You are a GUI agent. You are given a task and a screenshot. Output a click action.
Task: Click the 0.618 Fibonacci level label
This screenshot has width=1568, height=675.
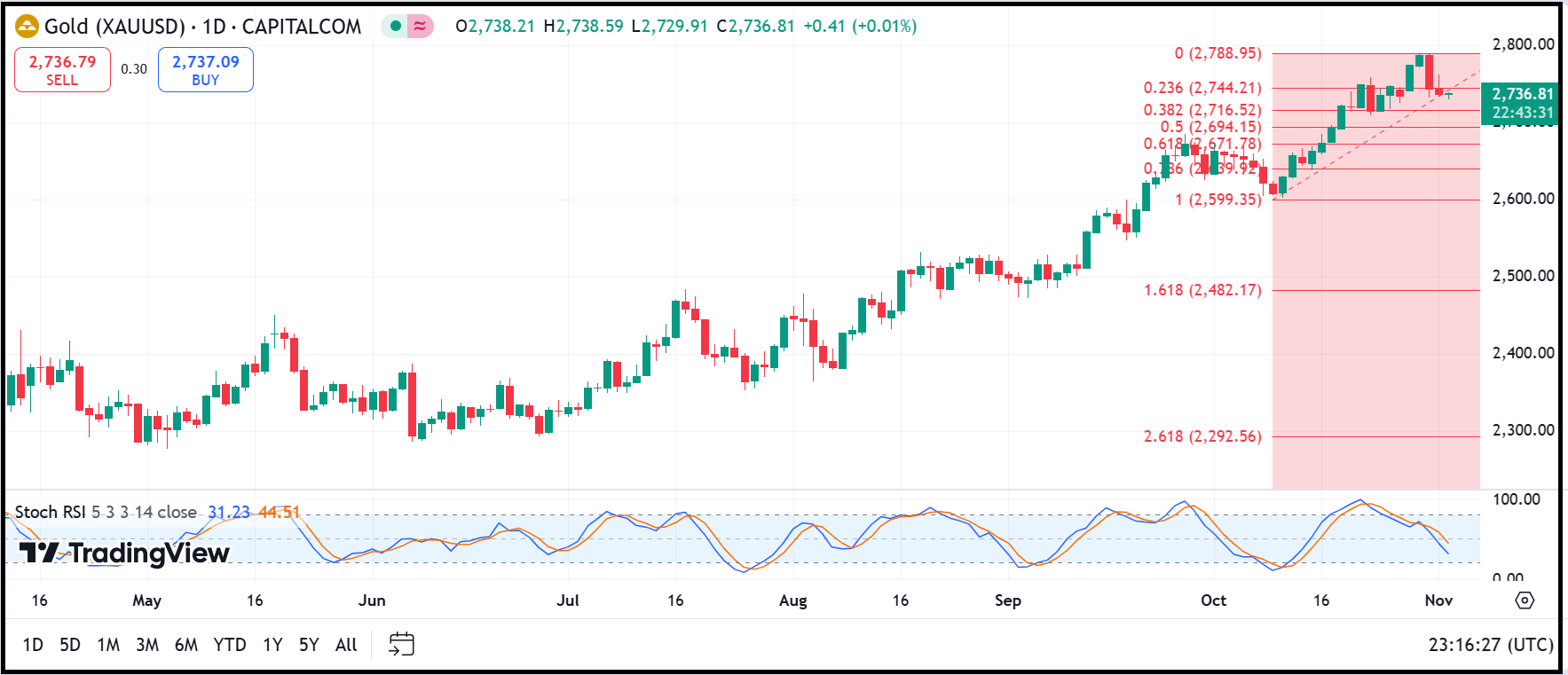[1202, 144]
